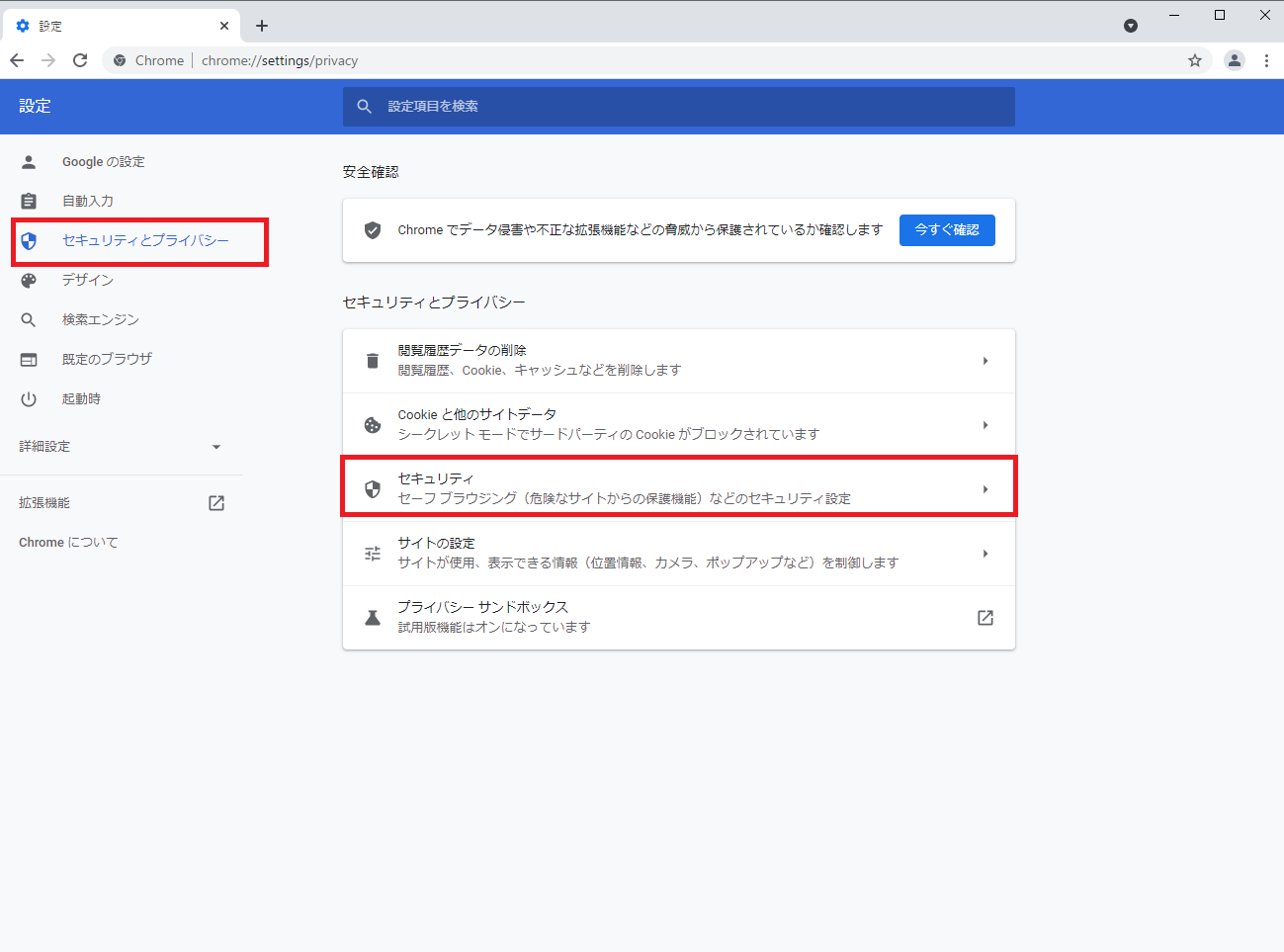Open the Chrome three-dot menu
Image resolution: width=1284 pixels, height=952 pixels.
point(1266,60)
